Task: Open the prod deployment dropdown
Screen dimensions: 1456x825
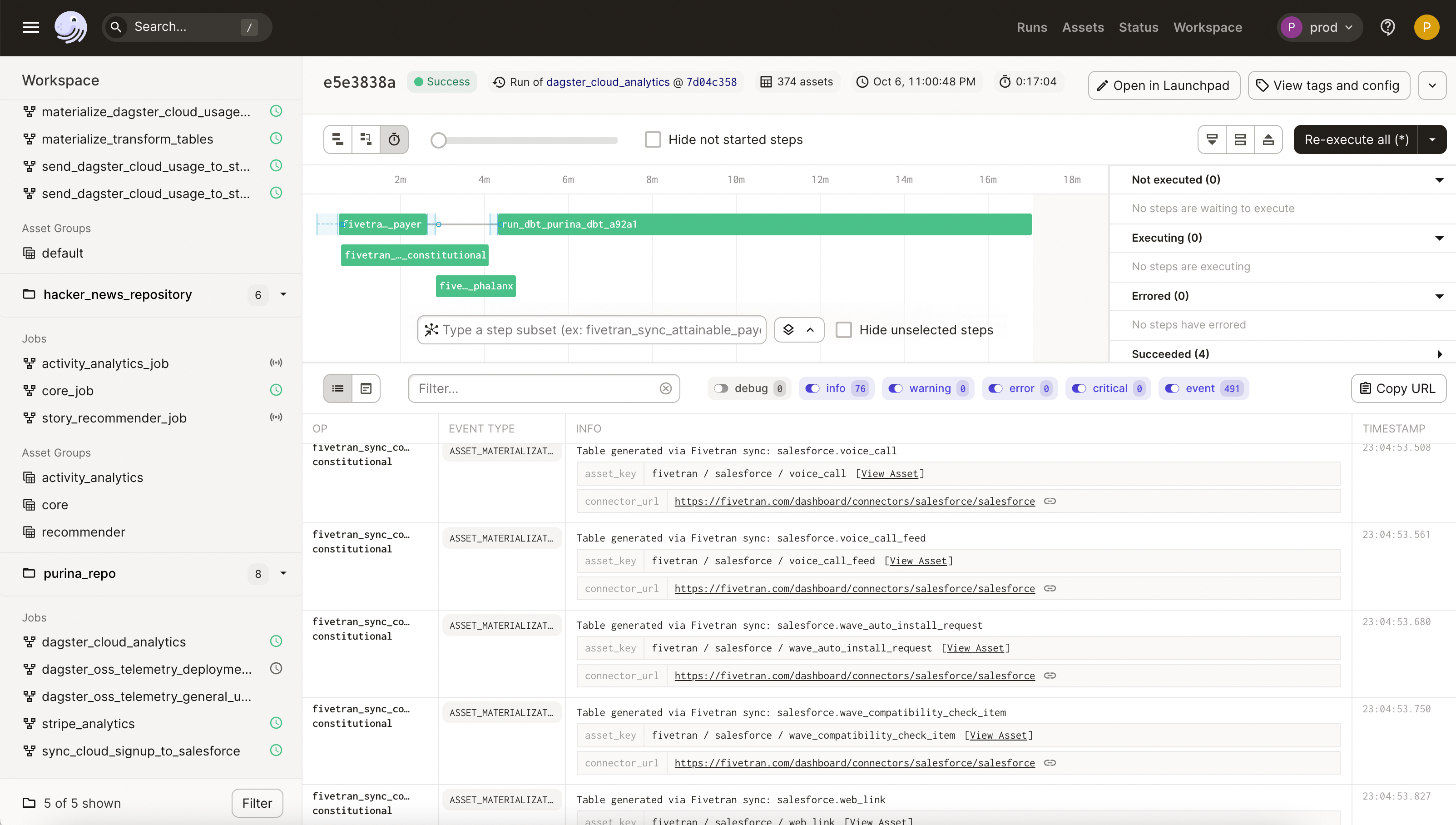Action: (x=1319, y=27)
